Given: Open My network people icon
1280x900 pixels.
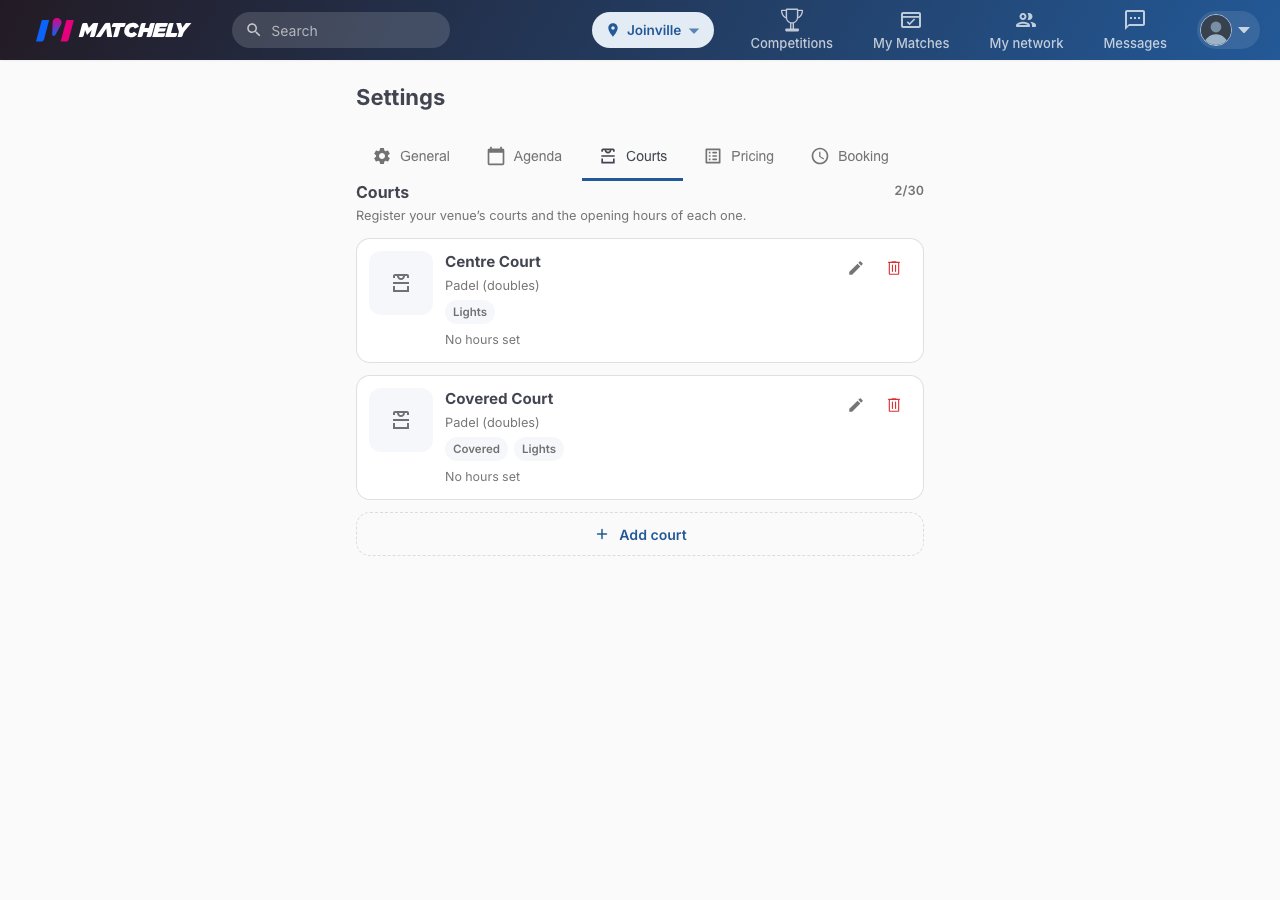Looking at the screenshot, I should point(1026,19).
